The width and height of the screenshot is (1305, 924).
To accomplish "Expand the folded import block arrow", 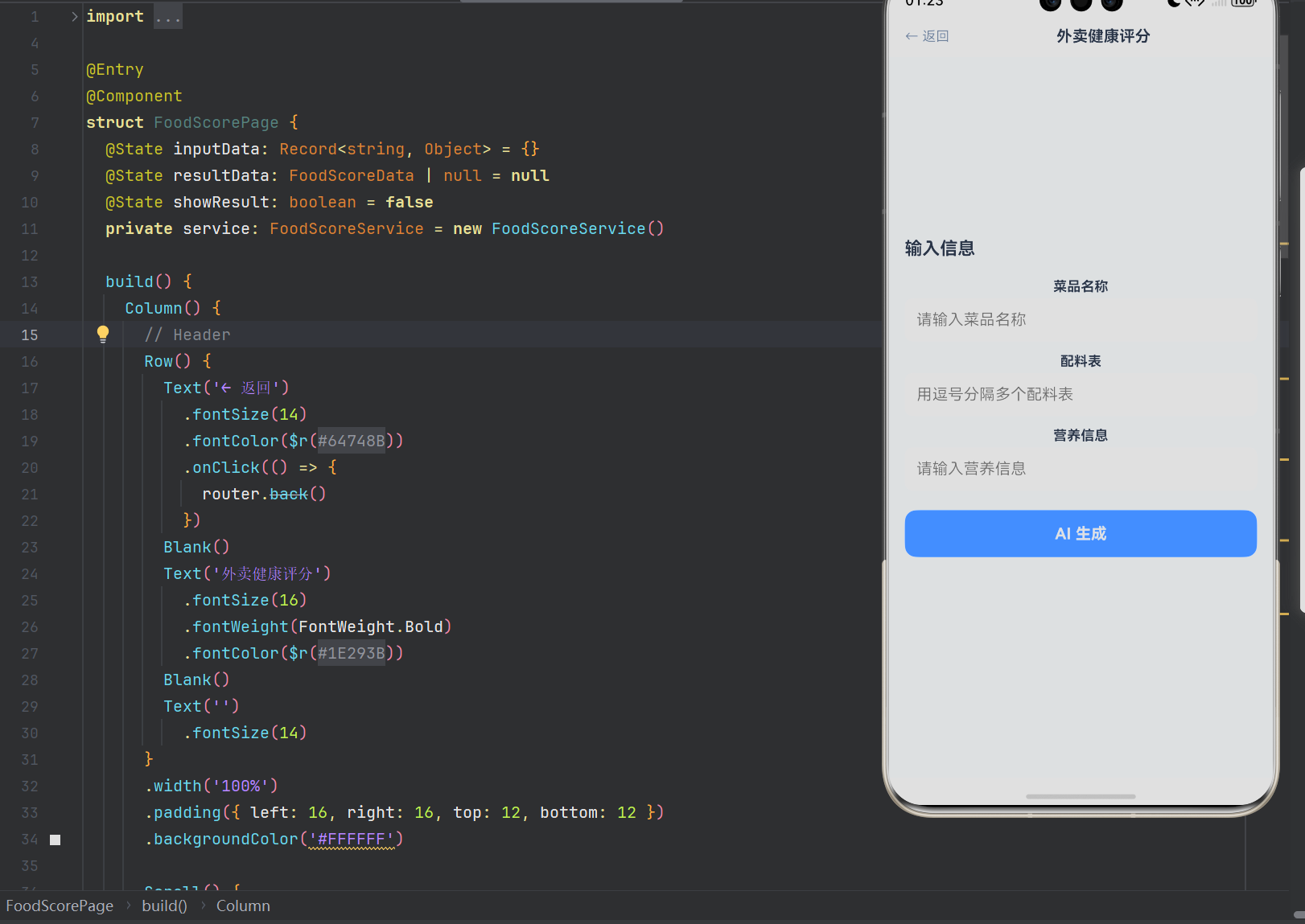I will (74, 16).
